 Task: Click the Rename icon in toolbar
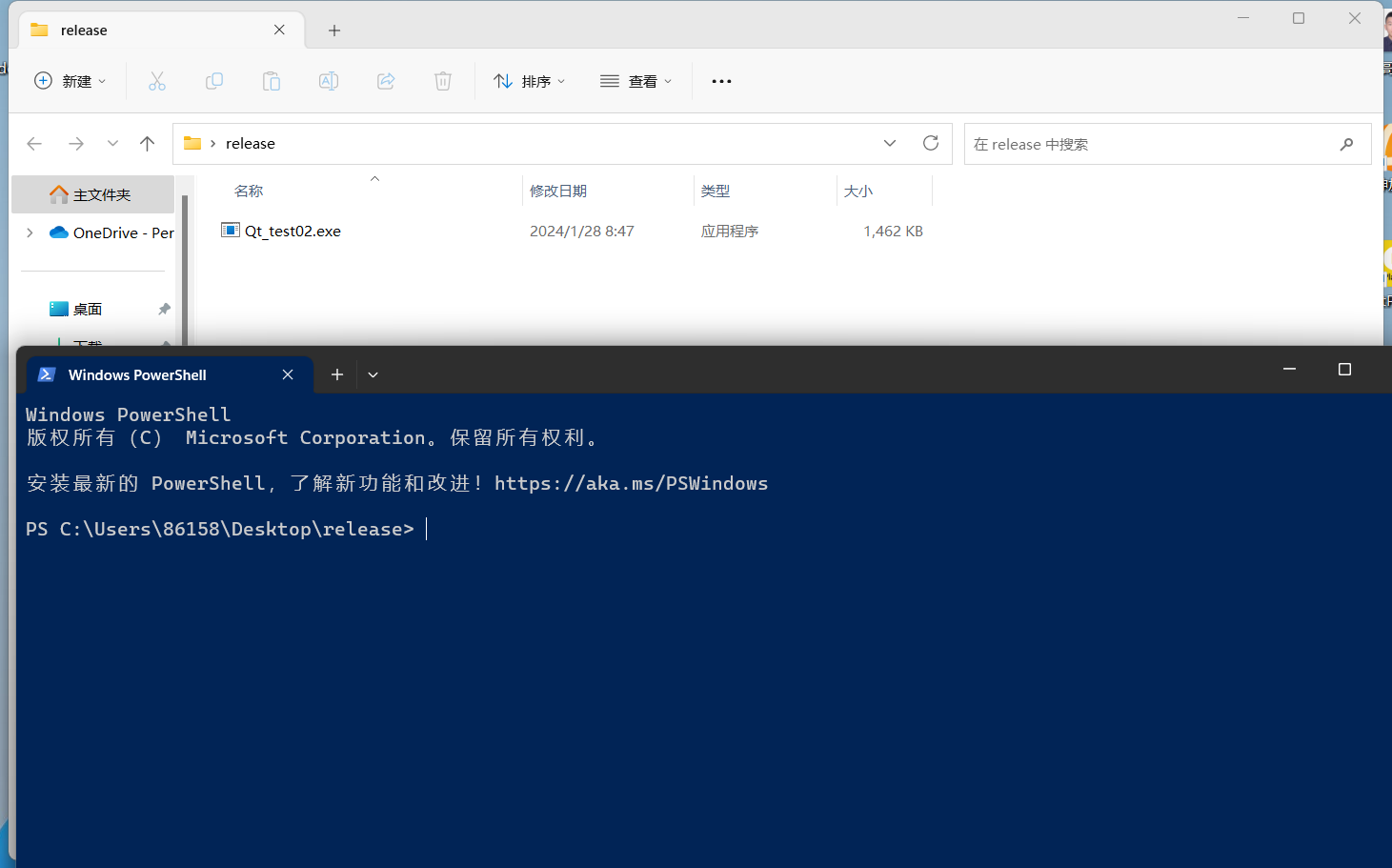coord(329,81)
